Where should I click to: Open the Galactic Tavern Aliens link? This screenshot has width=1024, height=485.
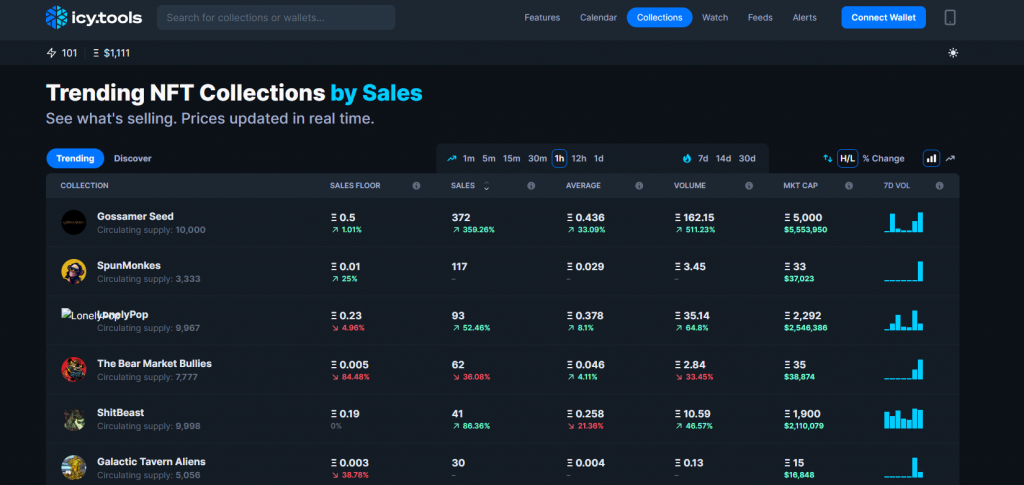point(151,462)
